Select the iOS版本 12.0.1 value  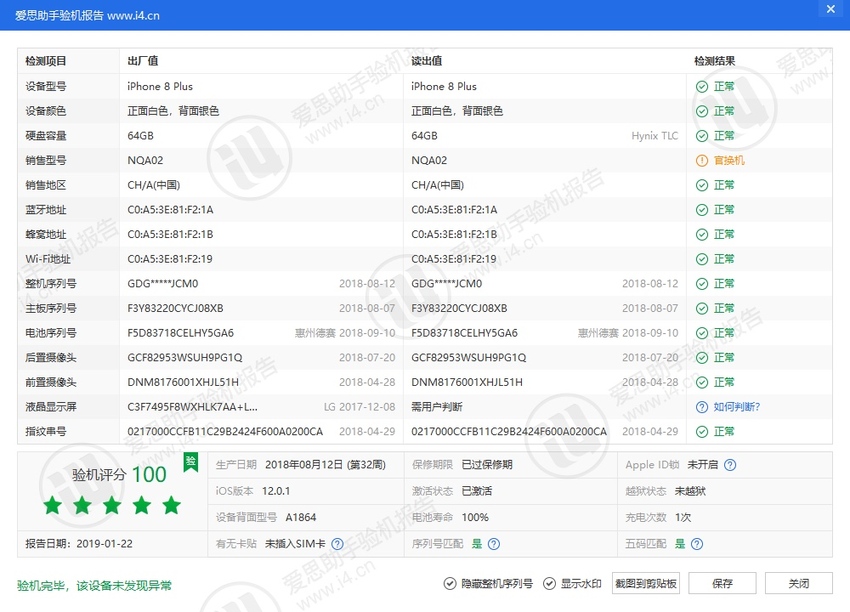[x=276, y=491]
